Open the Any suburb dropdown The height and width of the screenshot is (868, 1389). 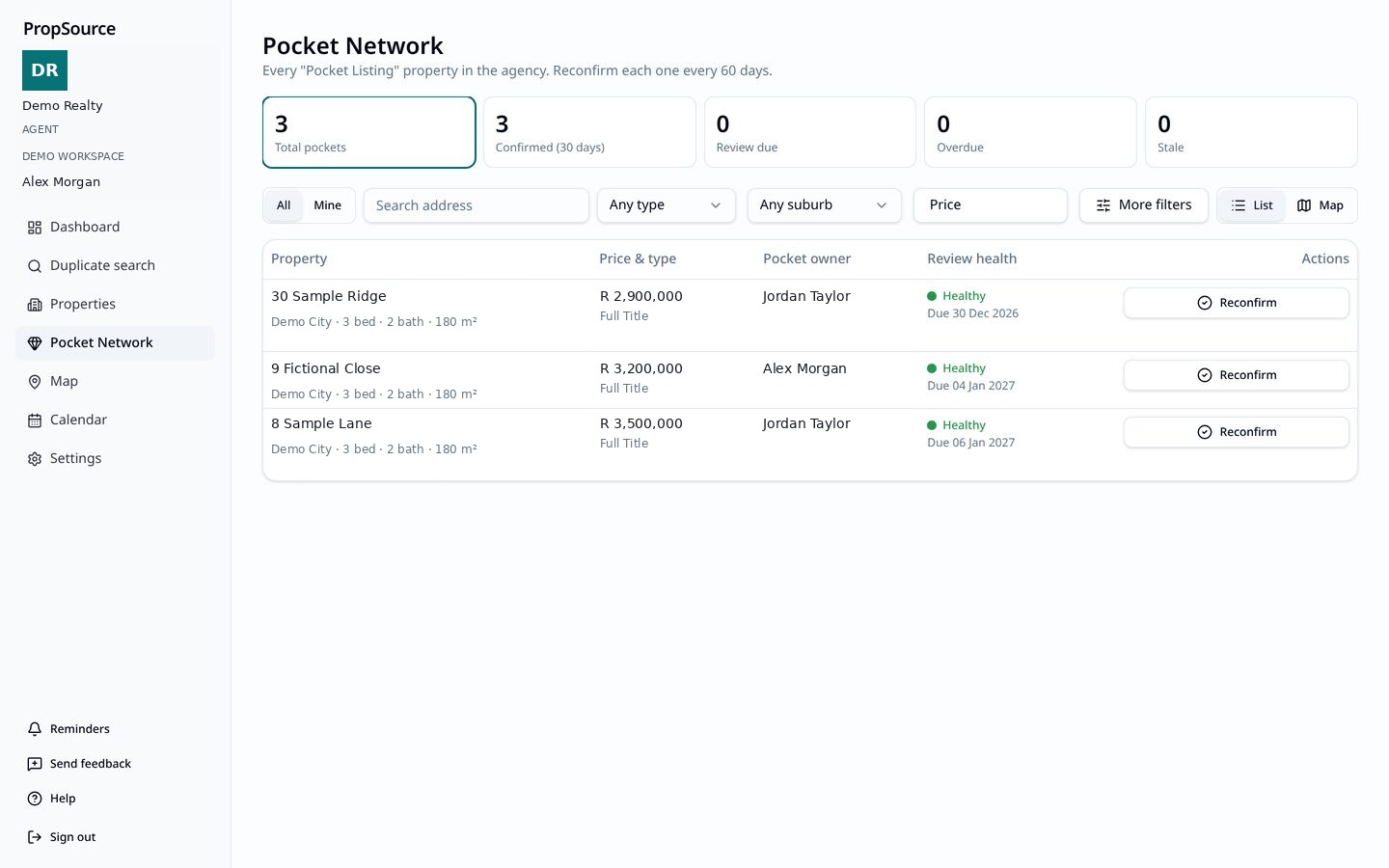(x=825, y=205)
